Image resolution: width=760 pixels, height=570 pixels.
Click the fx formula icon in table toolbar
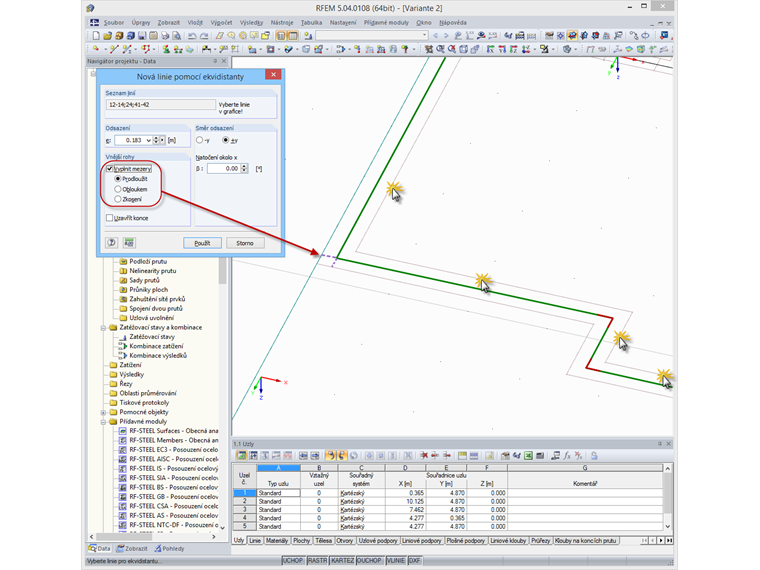click(x=567, y=456)
